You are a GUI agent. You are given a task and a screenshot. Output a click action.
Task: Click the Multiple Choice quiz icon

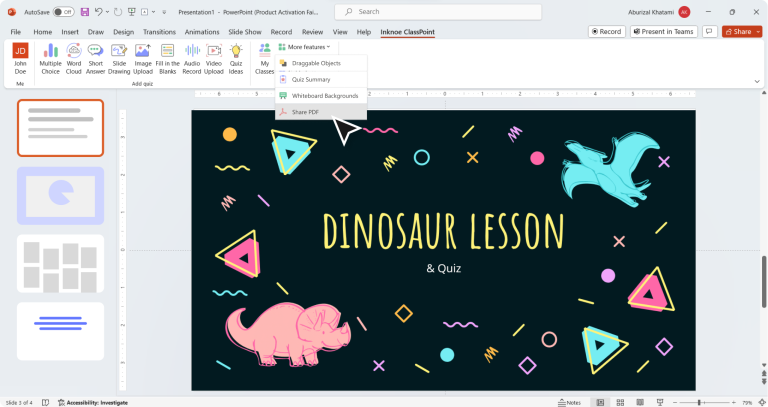50,59
